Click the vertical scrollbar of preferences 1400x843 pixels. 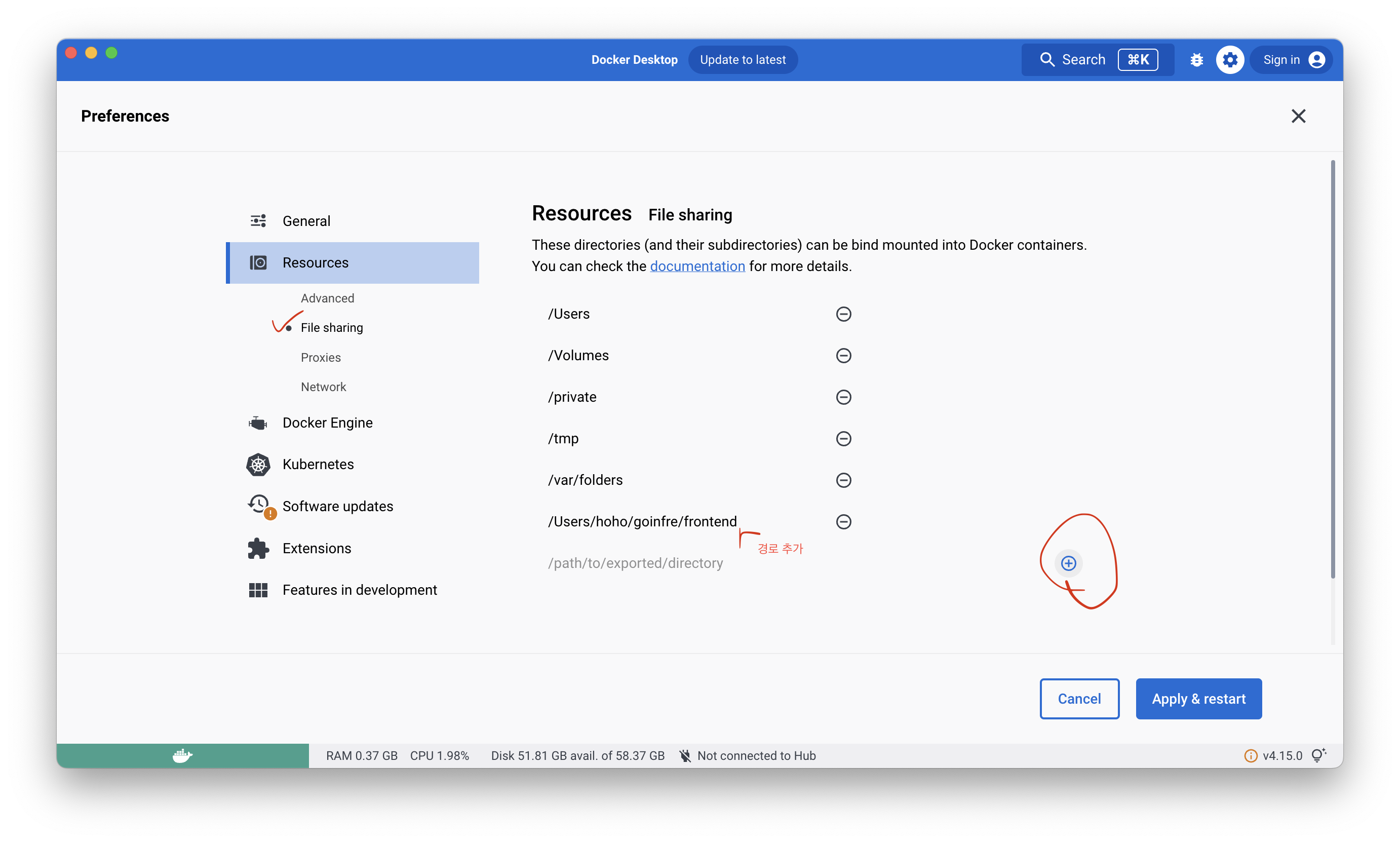point(1333,369)
